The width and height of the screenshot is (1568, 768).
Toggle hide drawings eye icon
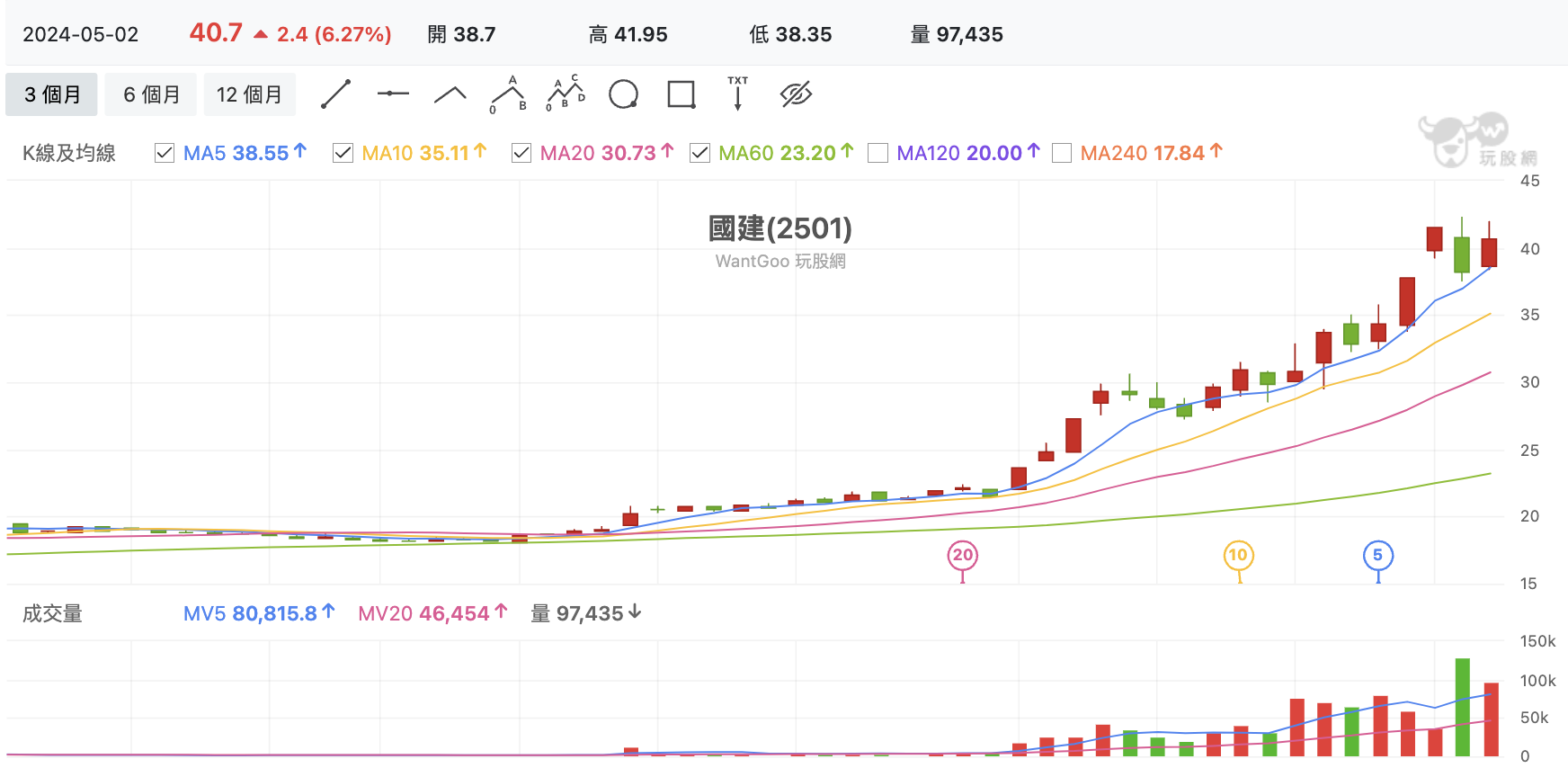(x=796, y=94)
